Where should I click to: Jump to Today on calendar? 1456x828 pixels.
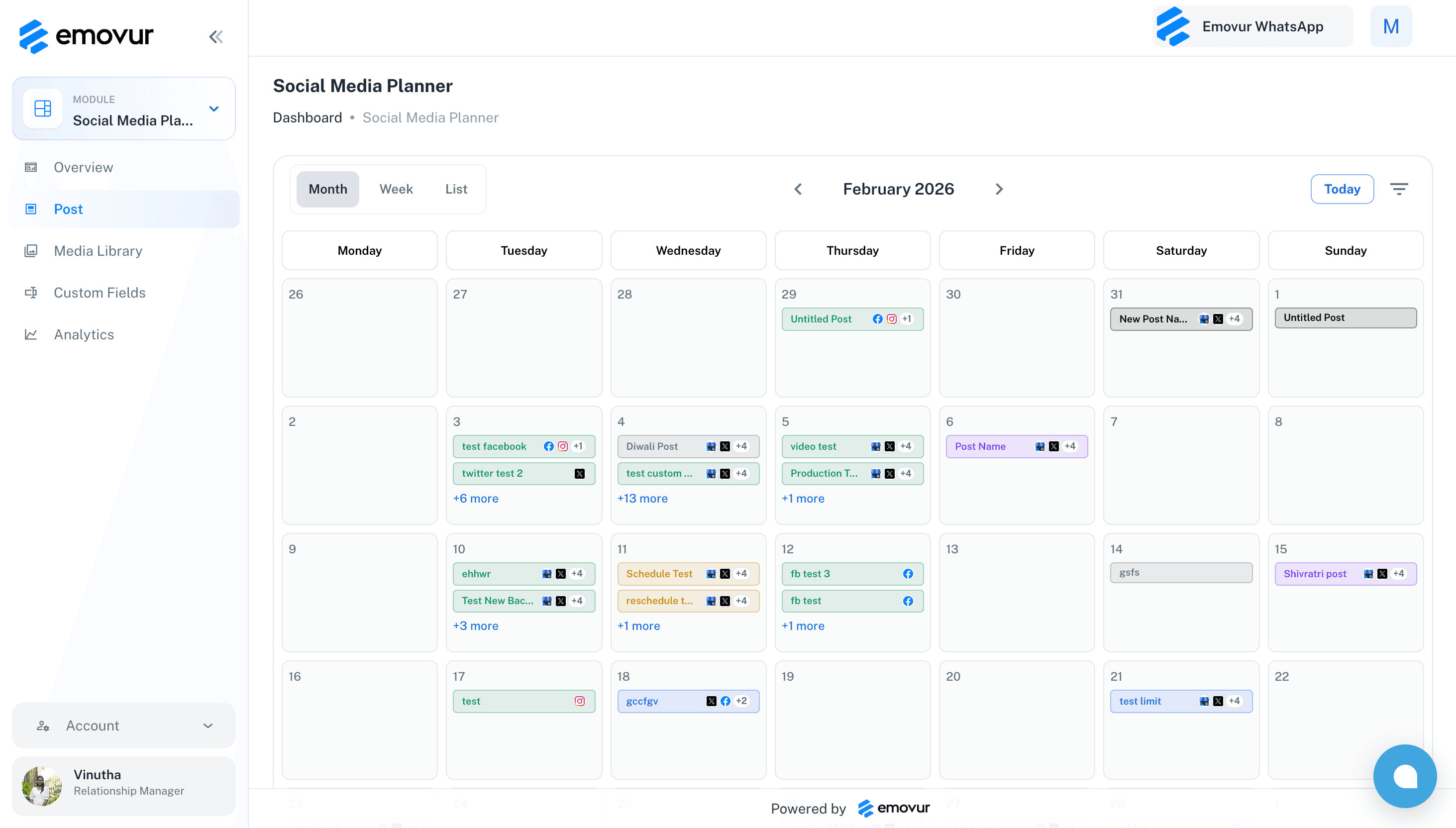(1342, 189)
